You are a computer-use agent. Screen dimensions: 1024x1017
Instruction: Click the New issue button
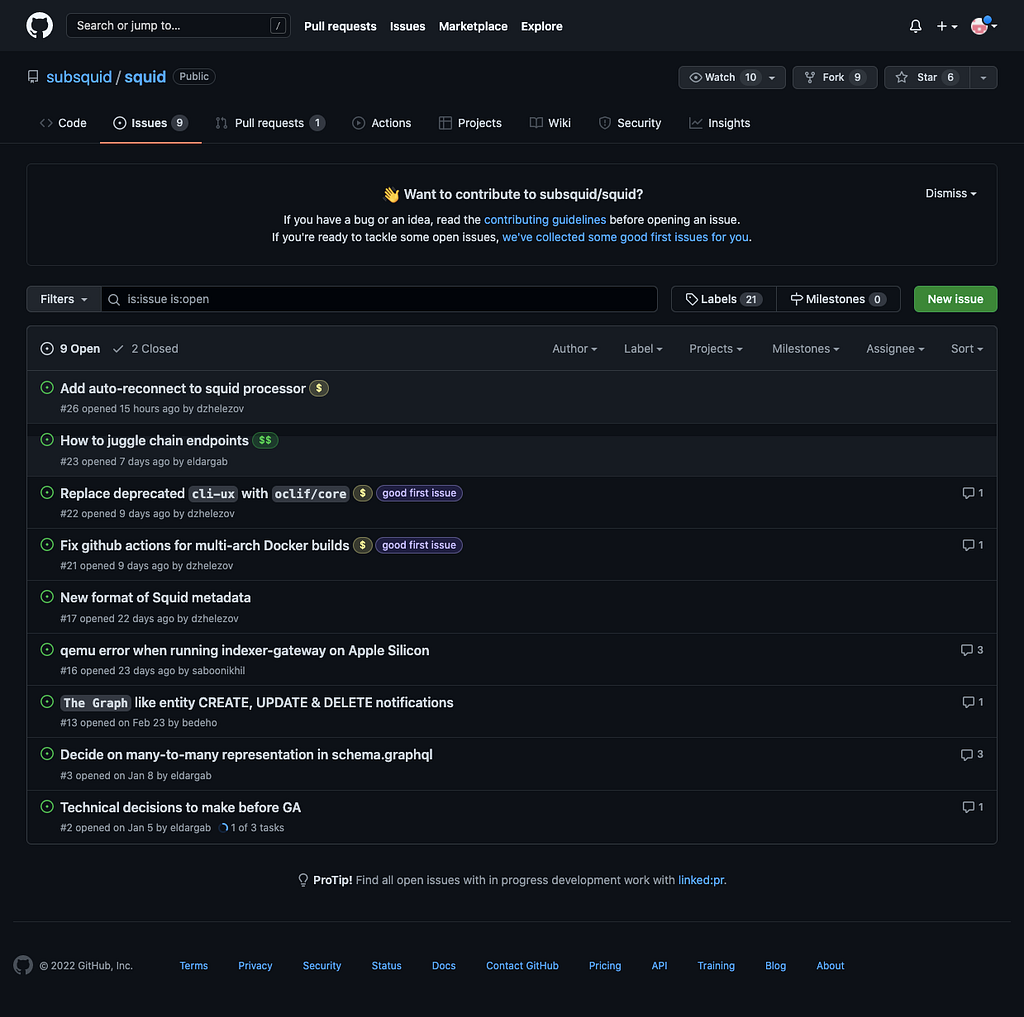click(955, 299)
